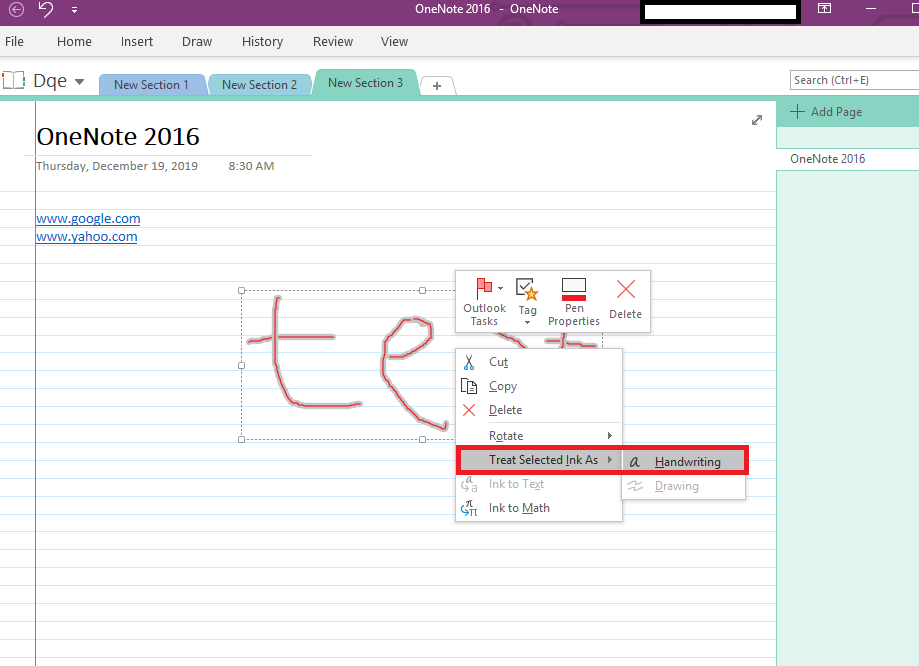Click the Search (Ctrl+E) input box
919x666 pixels.
(x=855, y=80)
